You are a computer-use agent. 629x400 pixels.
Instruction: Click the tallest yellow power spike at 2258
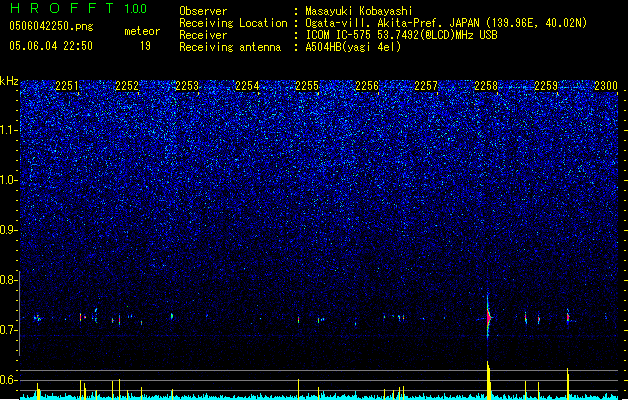(x=488, y=380)
